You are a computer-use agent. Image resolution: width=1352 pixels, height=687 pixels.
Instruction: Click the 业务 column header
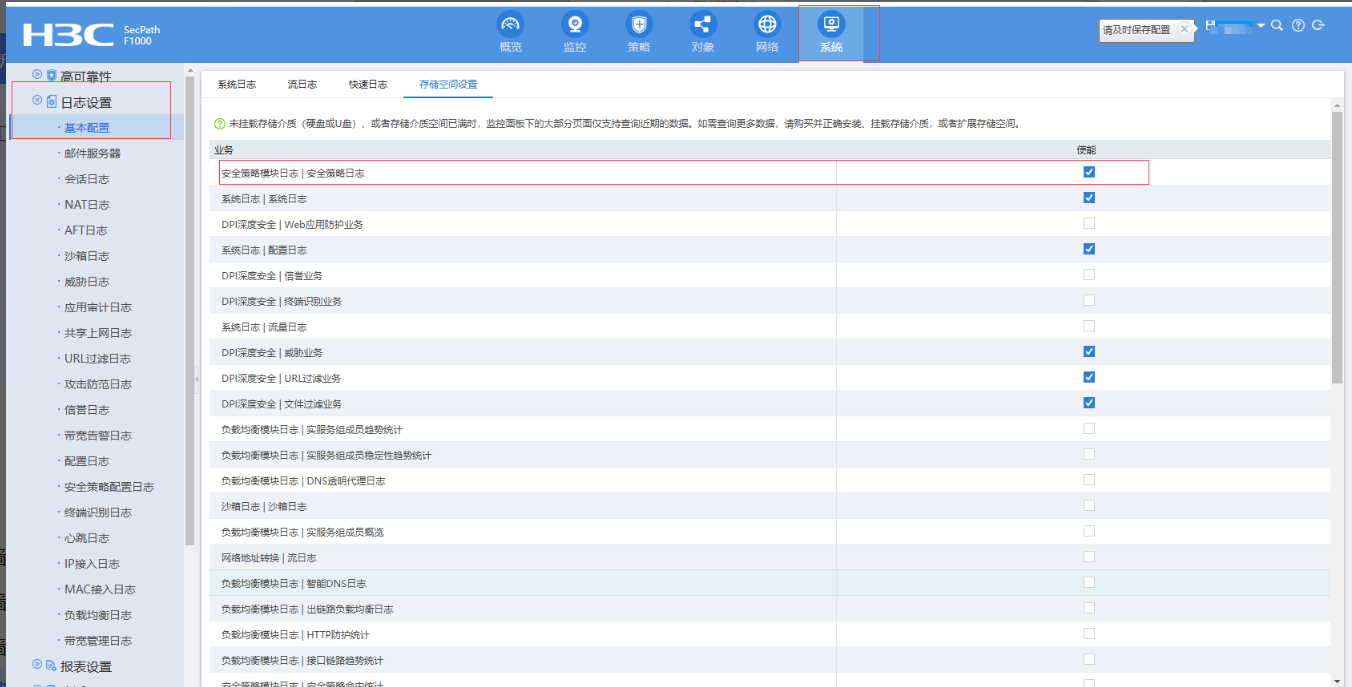[224, 149]
